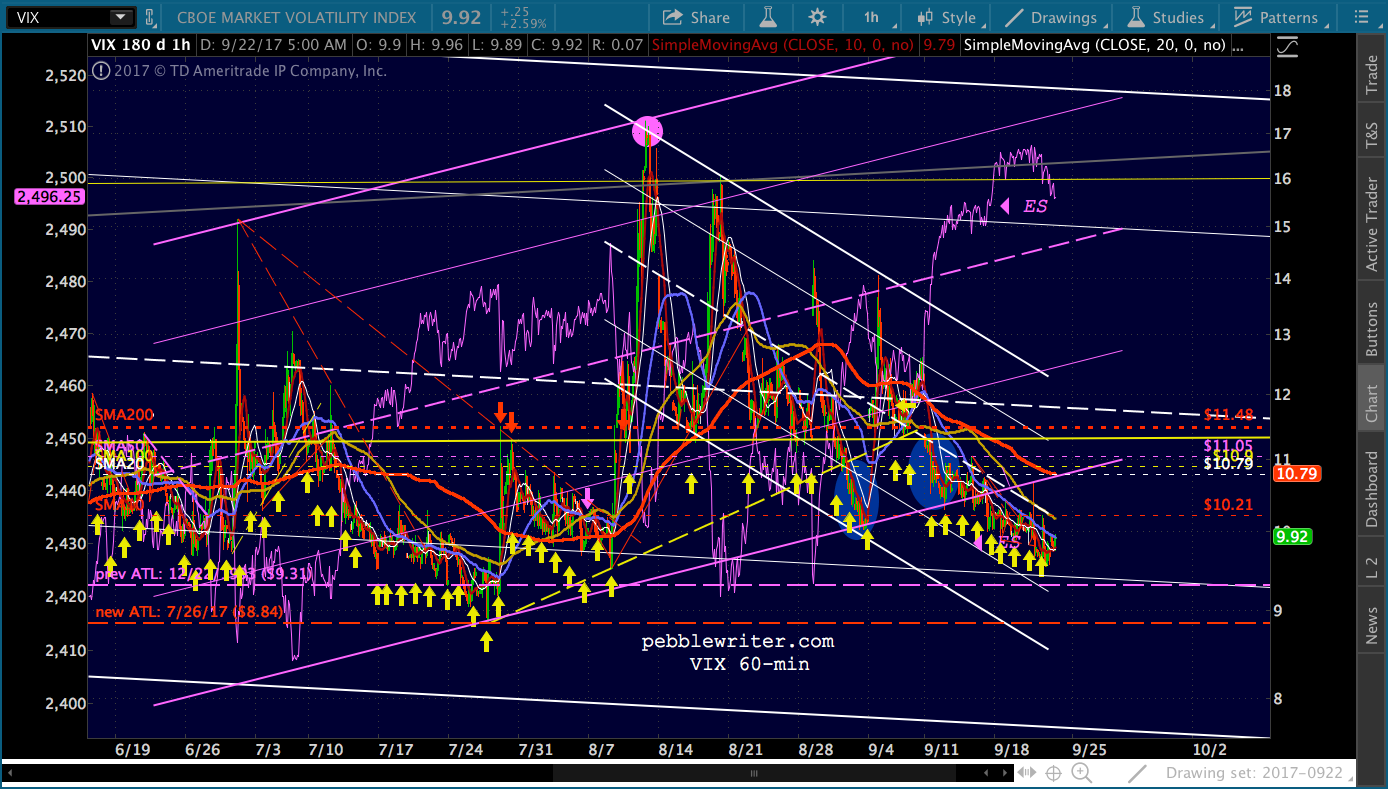Image resolution: width=1388 pixels, height=789 pixels.
Task: Open the Style dropdown
Action: pos(950,17)
